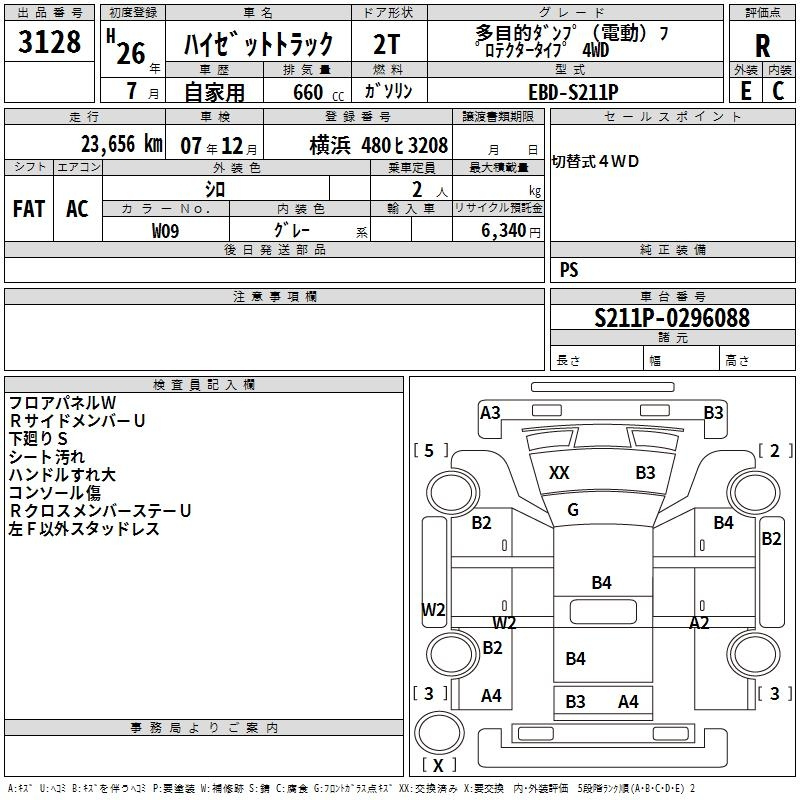Click the inspection expiry 07年12月
The width and height of the screenshot is (800, 800).
tap(219, 146)
